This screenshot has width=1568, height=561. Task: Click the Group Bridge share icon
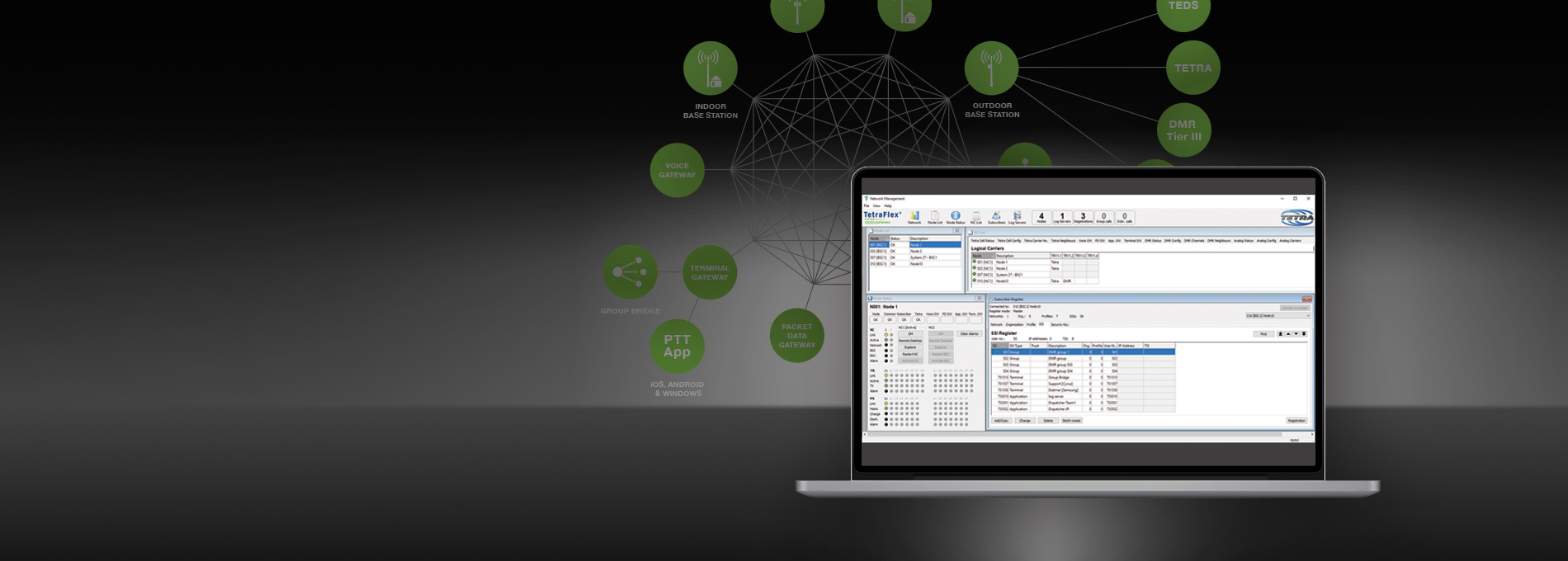[631, 271]
